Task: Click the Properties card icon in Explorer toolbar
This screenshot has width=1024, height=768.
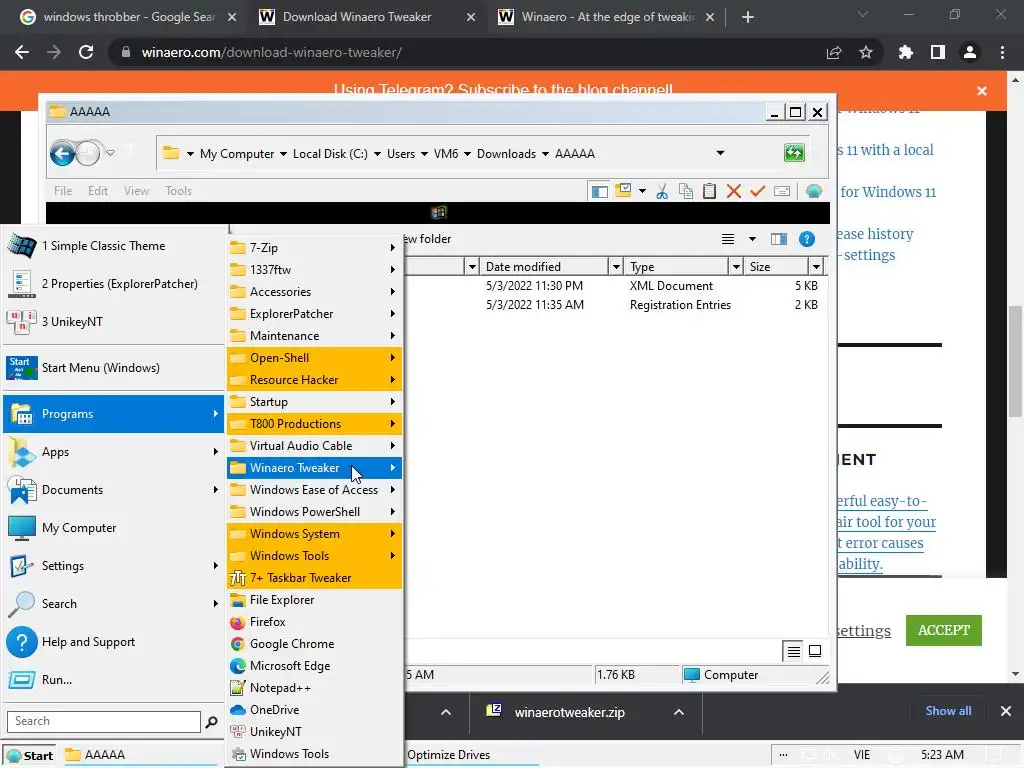Action: (782, 191)
